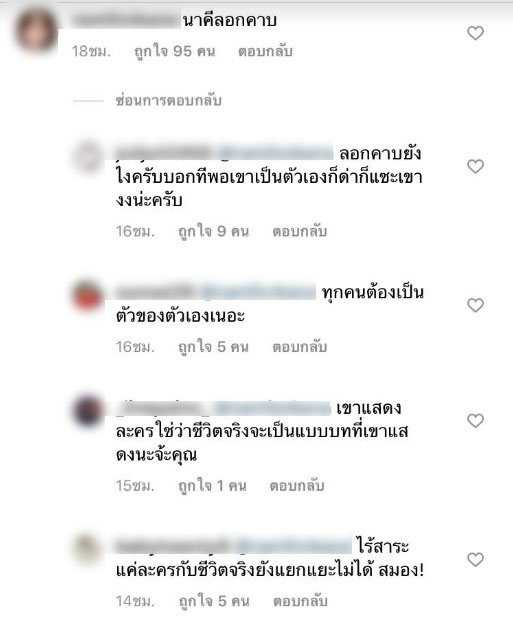Viewport: 513px width, 618px height.
Task: Like the reply saying ทุกคนต้องเป็นตัวของตัวเองเนอะ
Action: coord(476,305)
